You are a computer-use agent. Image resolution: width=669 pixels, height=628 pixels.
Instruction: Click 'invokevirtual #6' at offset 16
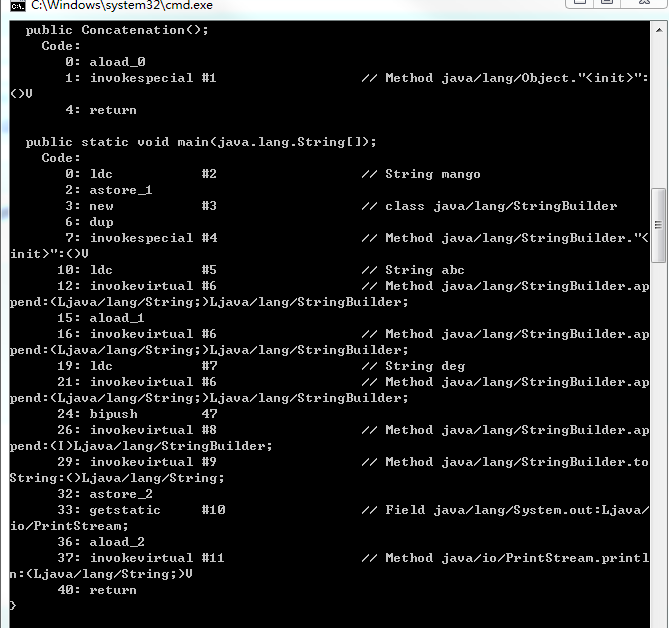153,334
